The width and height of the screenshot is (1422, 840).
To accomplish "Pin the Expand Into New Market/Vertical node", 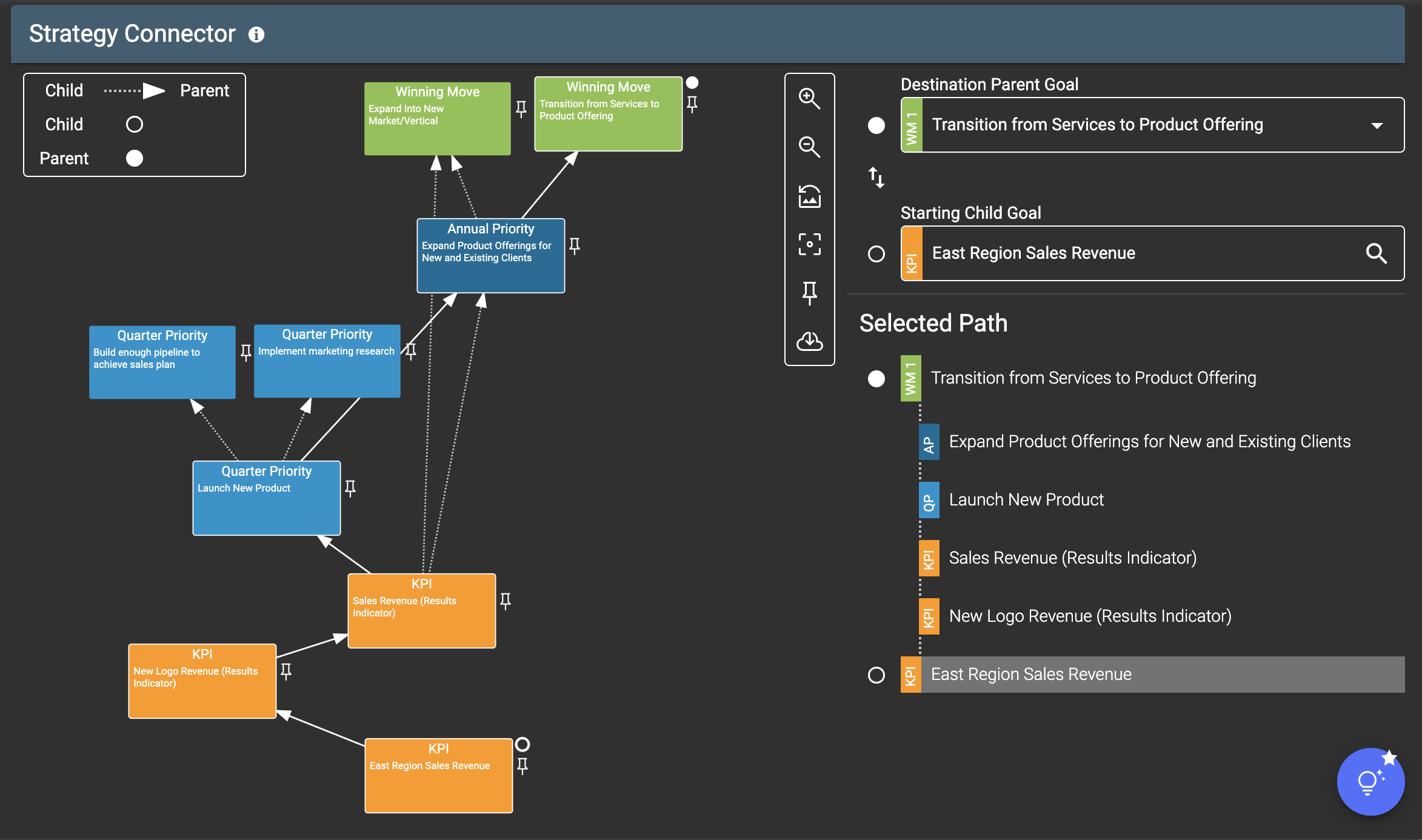I will click(521, 109).
